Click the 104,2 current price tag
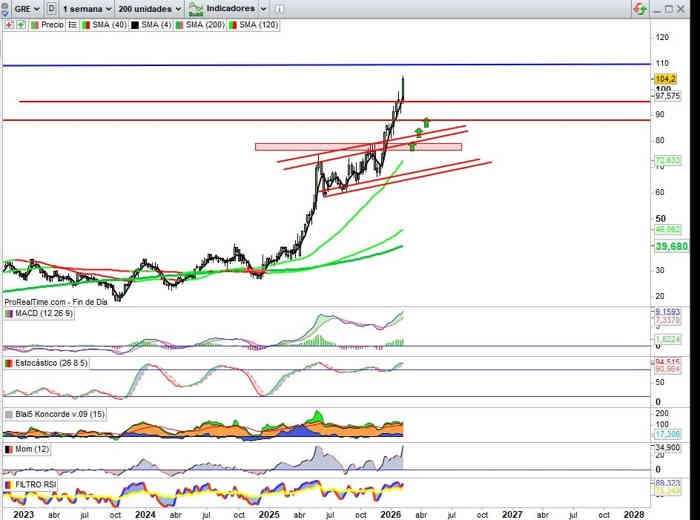Image resolution: width=700 pixels, height=520 pixels. point(667,78)
